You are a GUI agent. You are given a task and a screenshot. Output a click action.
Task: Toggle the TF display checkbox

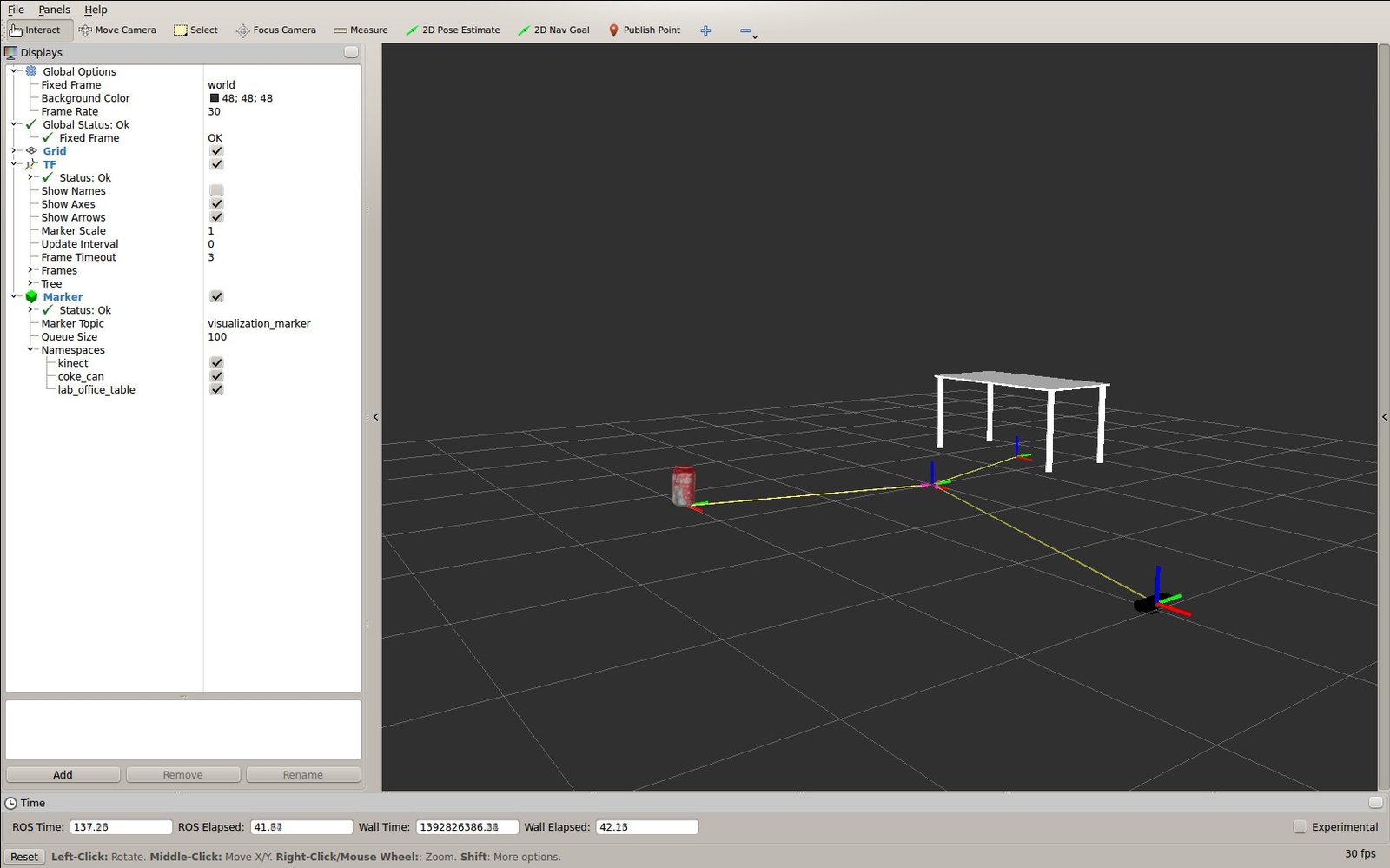click(216, 164)
